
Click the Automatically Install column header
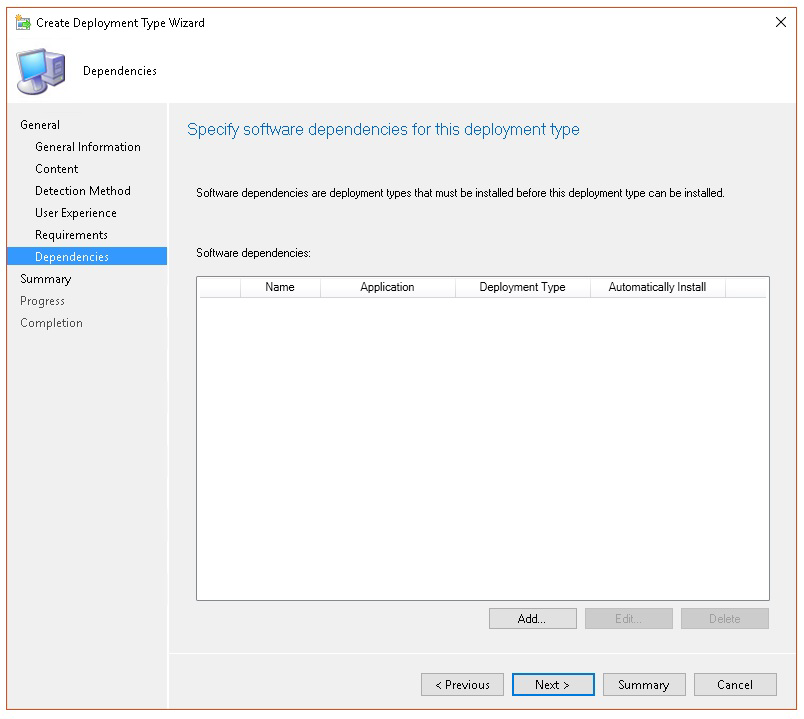(657, 287)
